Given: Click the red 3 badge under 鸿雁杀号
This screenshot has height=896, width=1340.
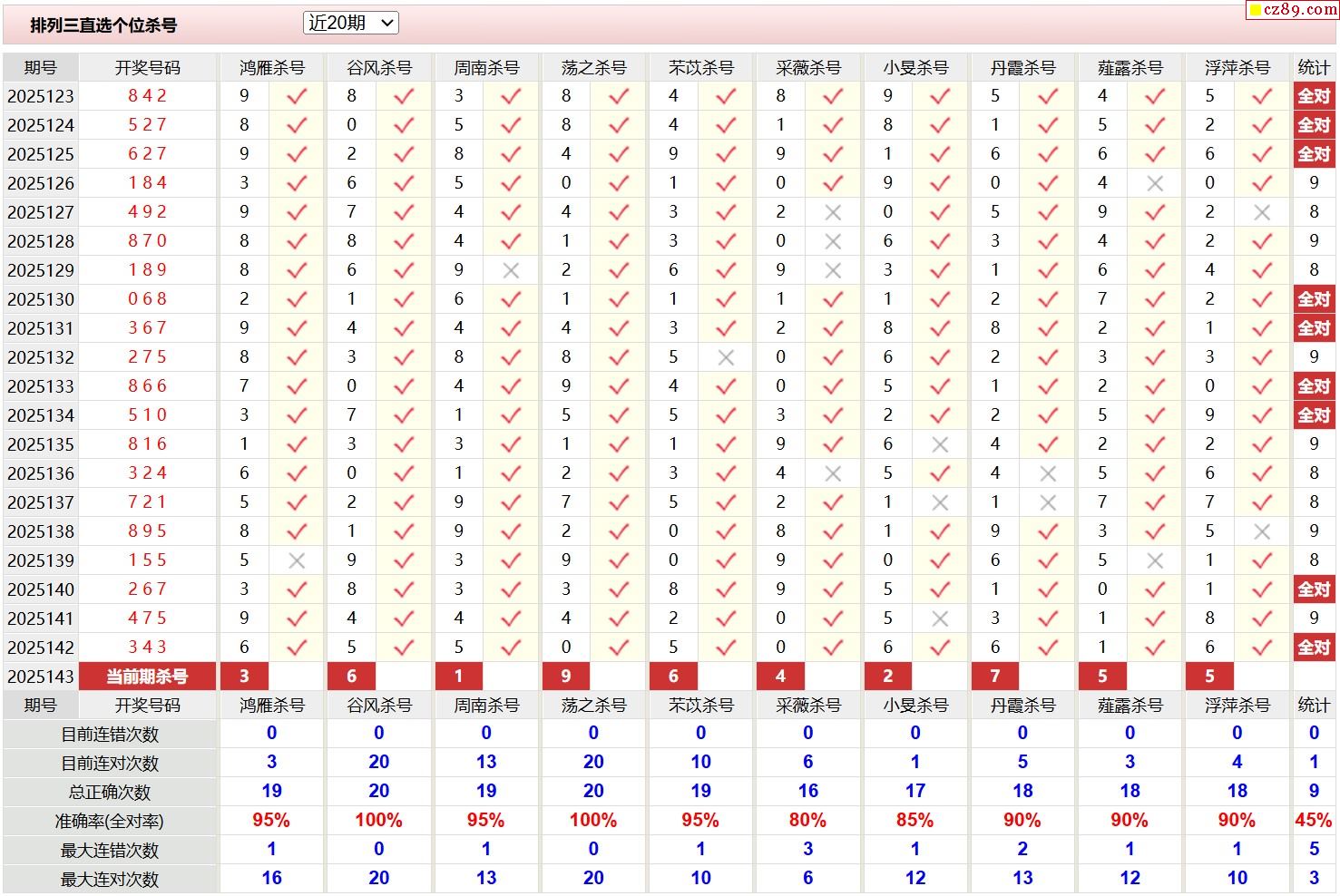Looking at the screenshot, I should (244, 676).
